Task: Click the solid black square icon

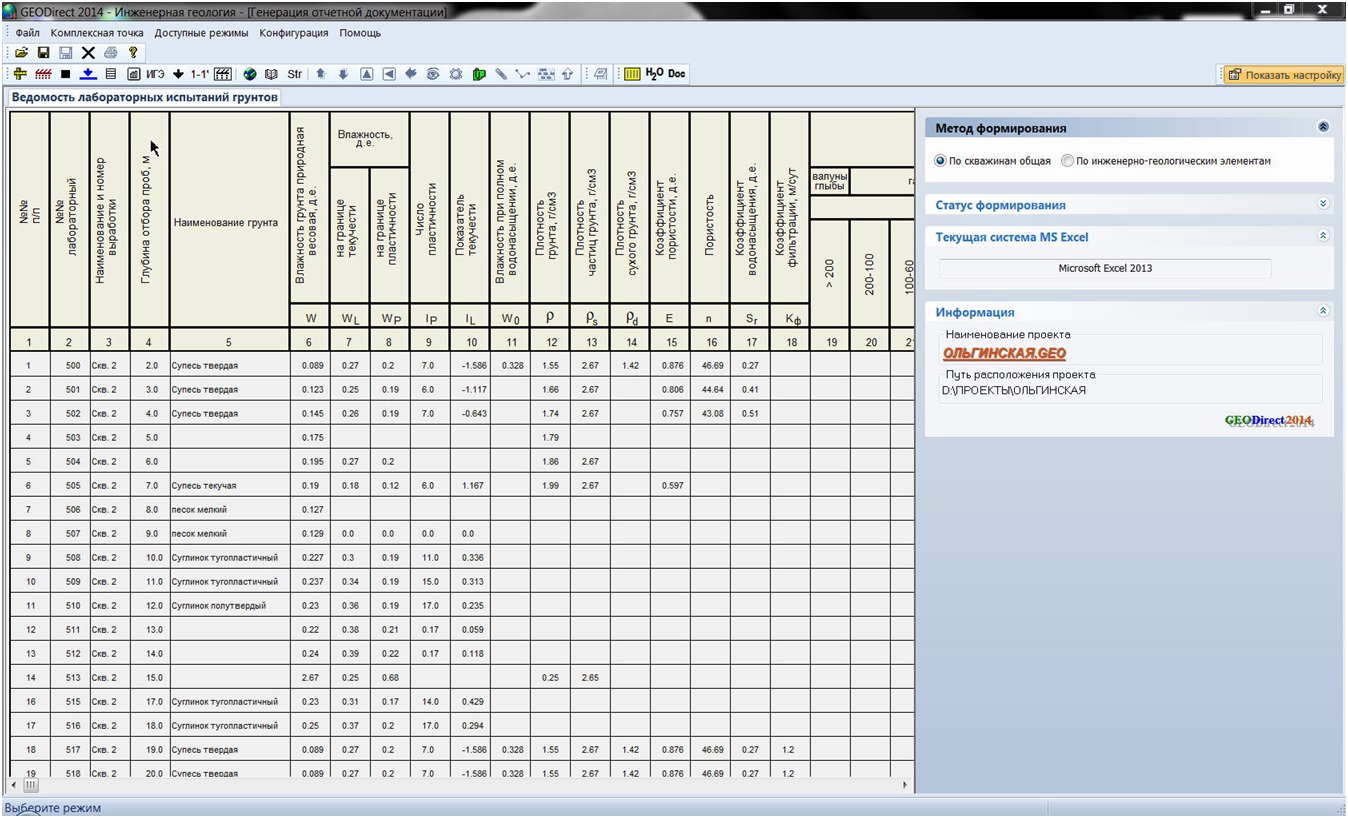Action: [x=65, y=74]
